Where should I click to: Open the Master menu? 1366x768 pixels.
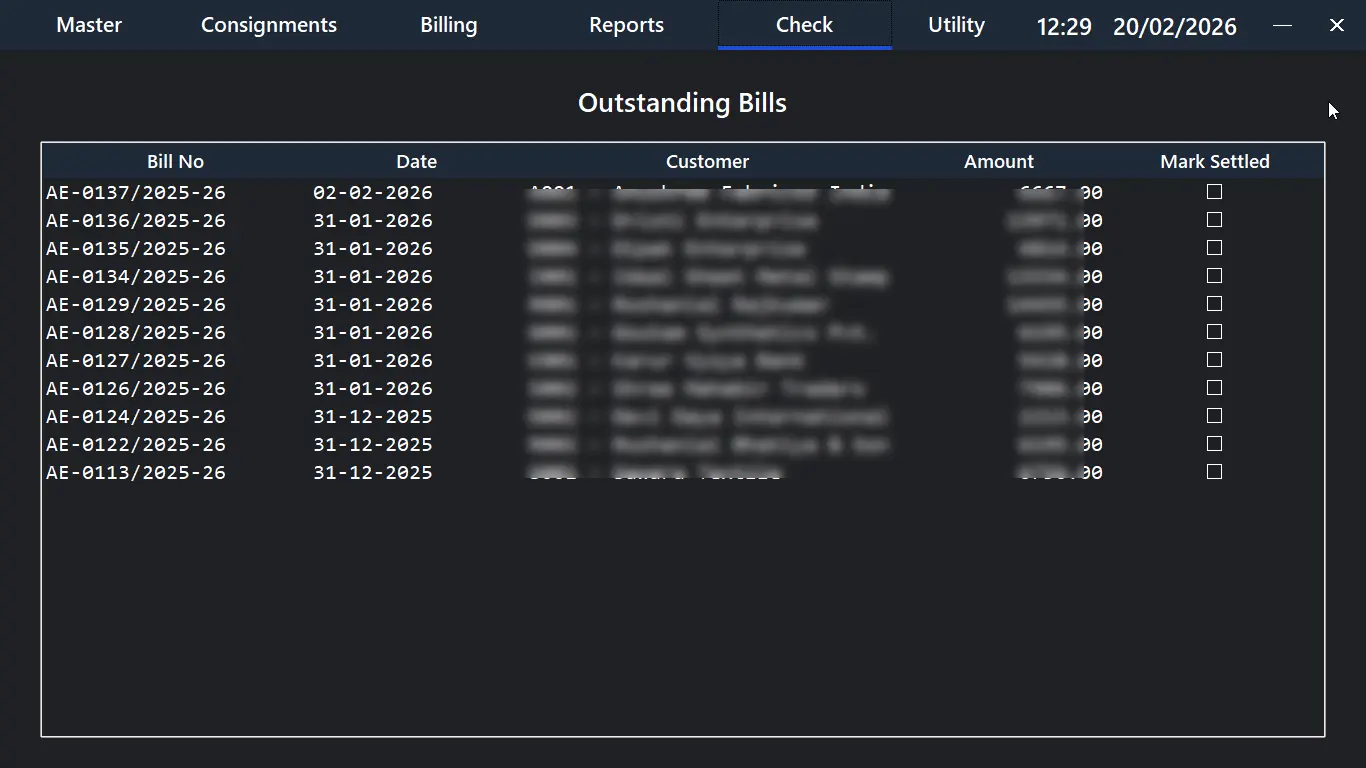coord(89,25)
